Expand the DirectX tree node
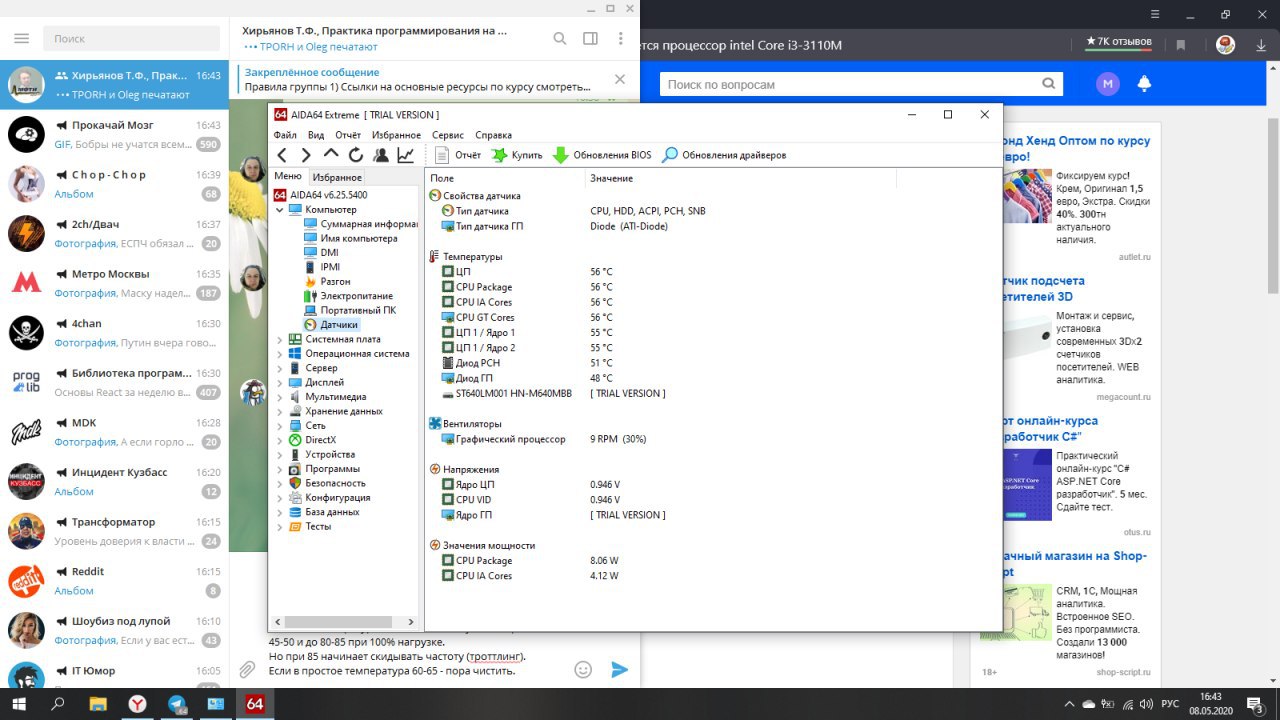 (280, 440)
